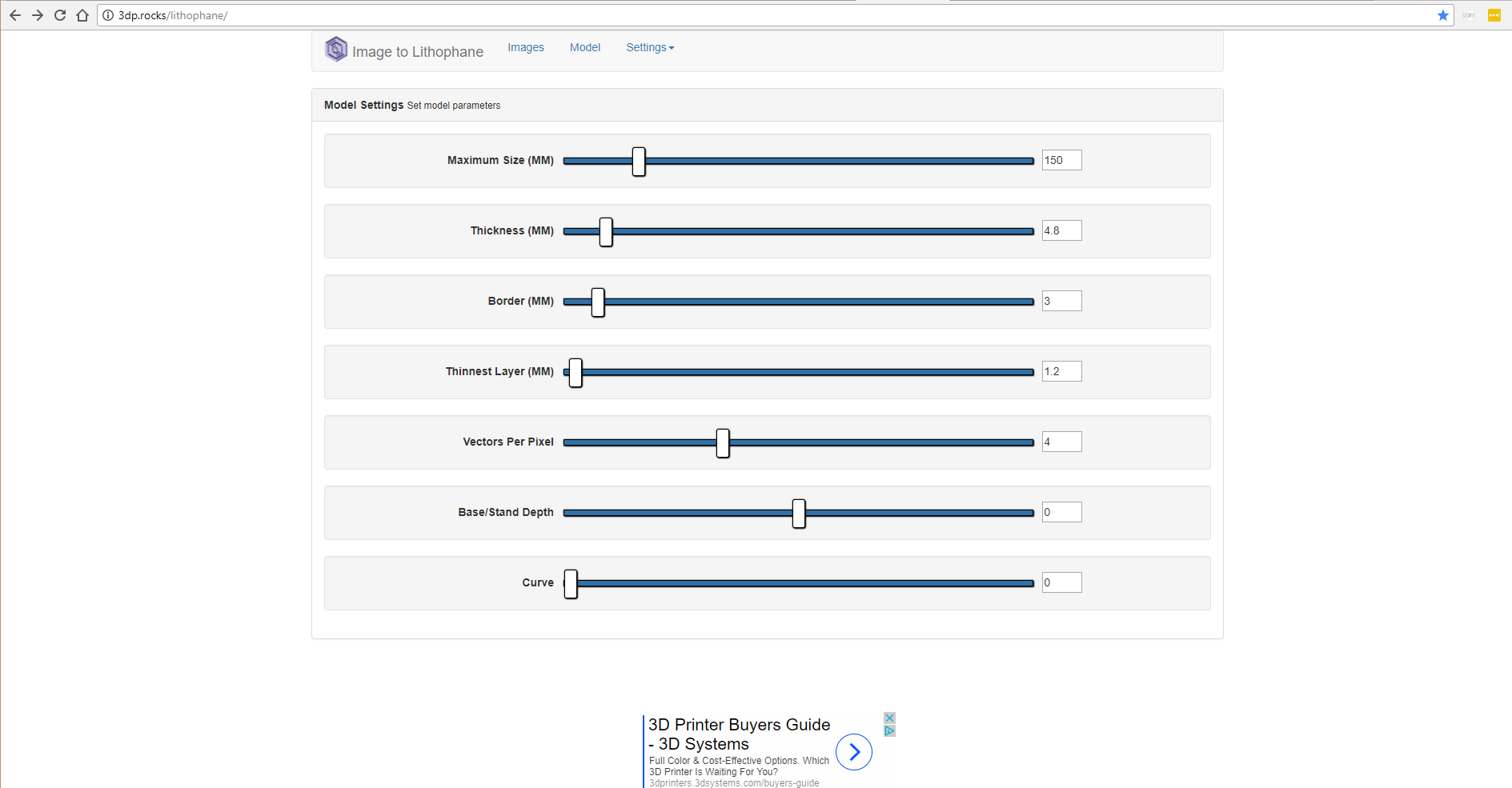Open the browser home page icon
The width and height of the screenshot is (1512, 788).
tap(82, 15)
